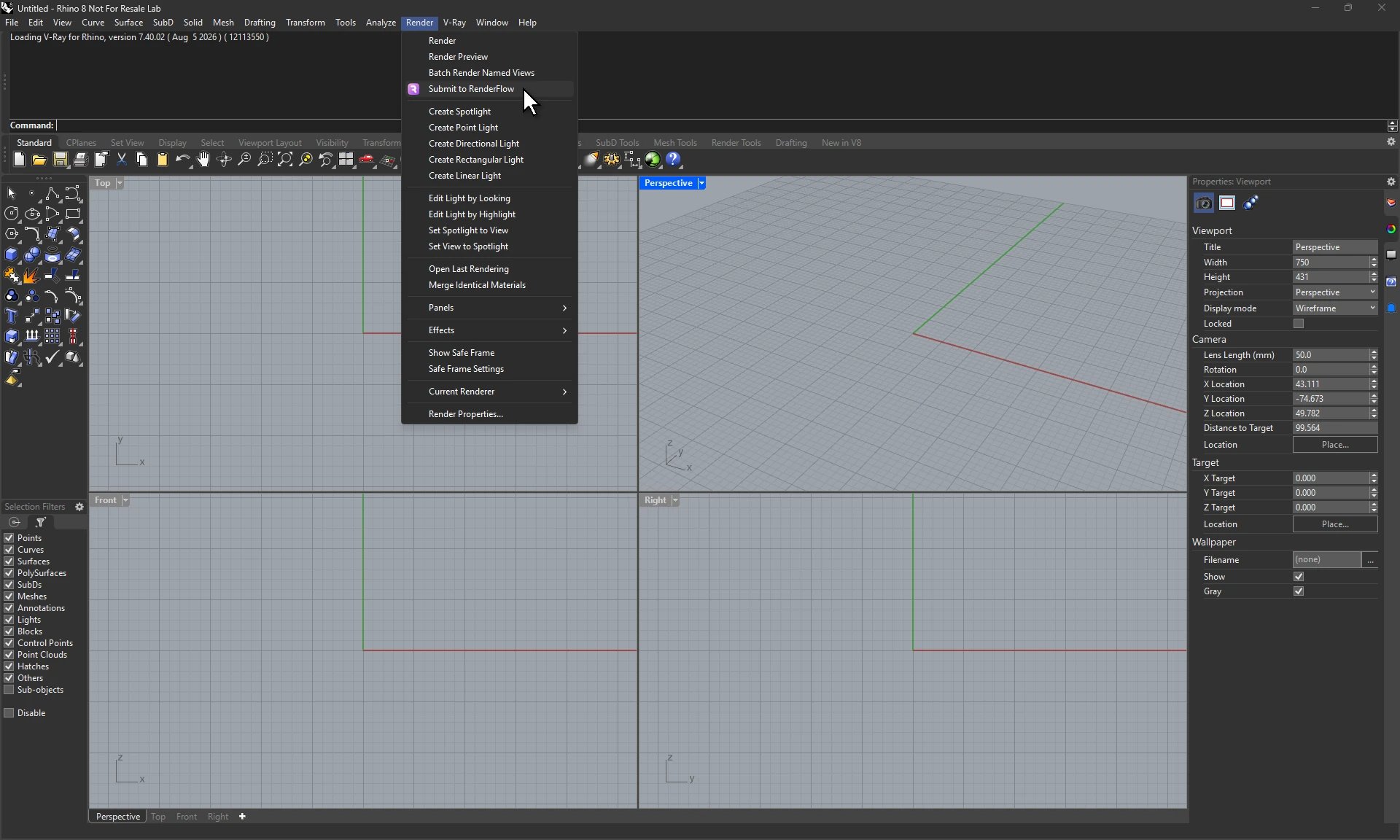This screenshot has width=1400, height=840.
Task: Click the Width stepper arrows
Action: pos(1374,262)
